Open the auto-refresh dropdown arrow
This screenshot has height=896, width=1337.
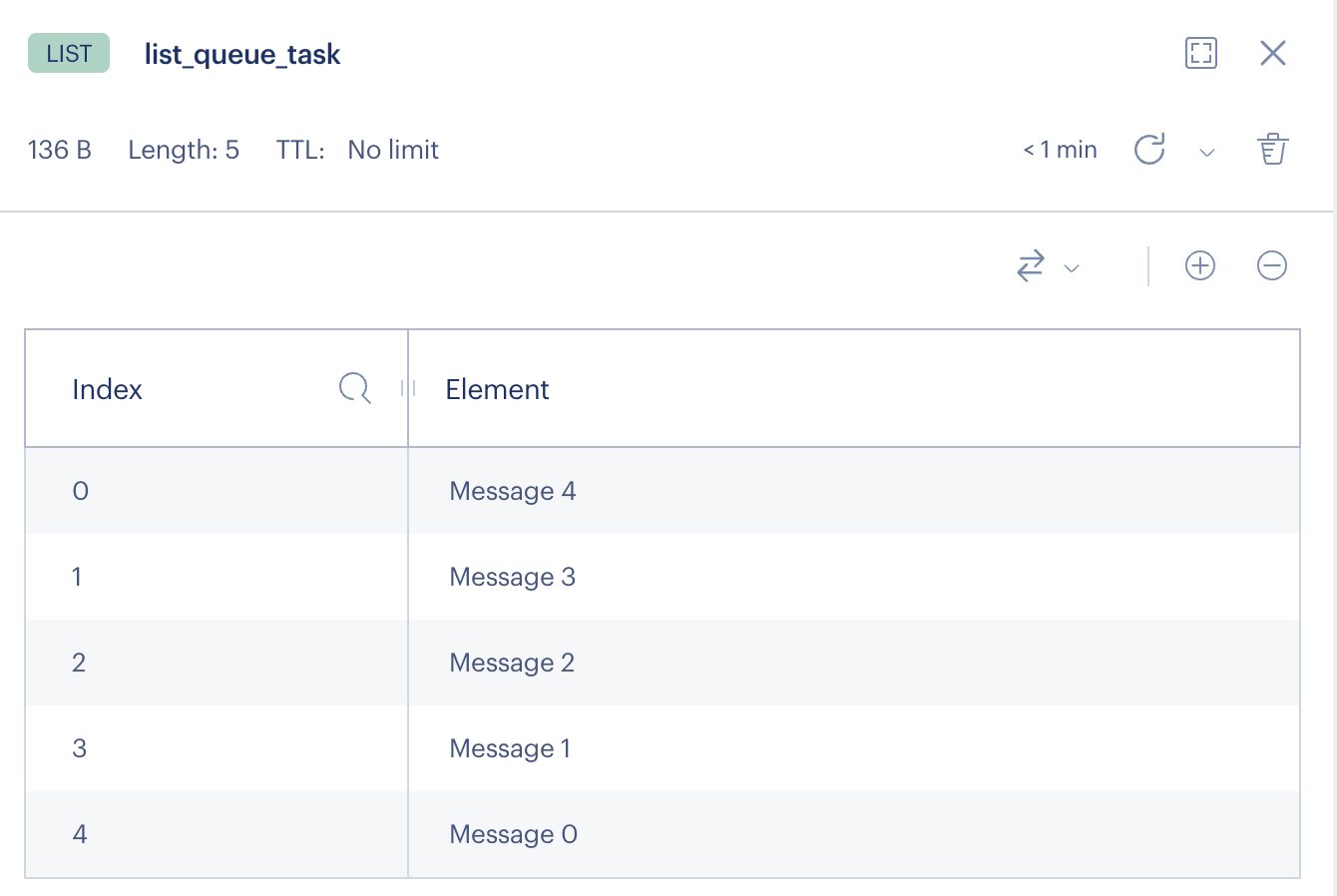[x=1207, y=153]
